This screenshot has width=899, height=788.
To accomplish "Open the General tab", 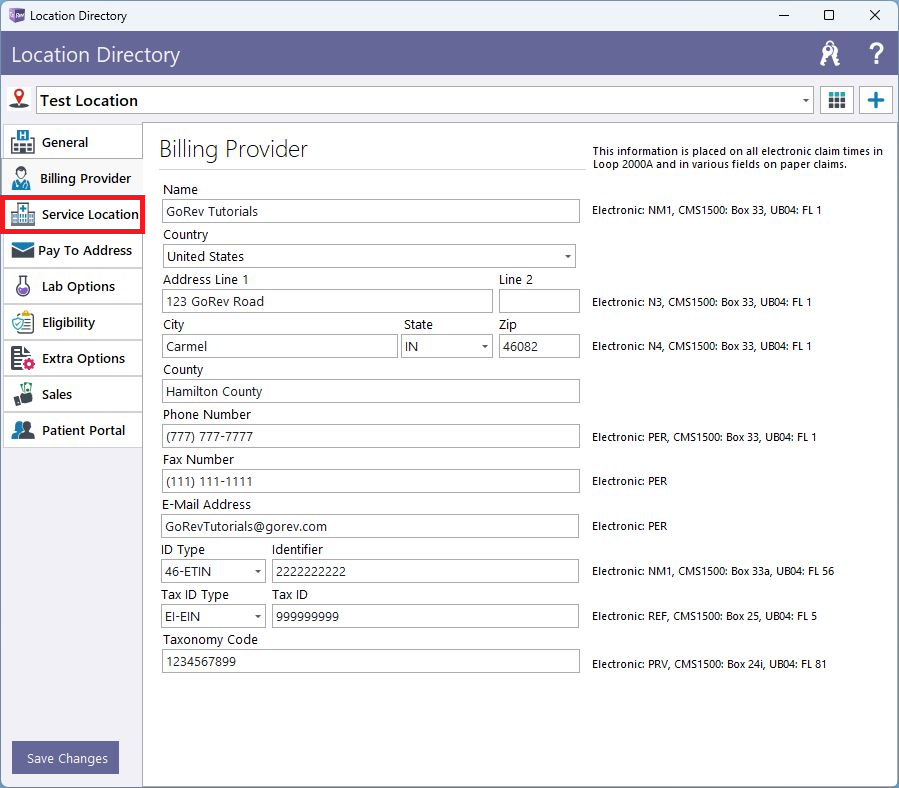I will pos(73,142).
